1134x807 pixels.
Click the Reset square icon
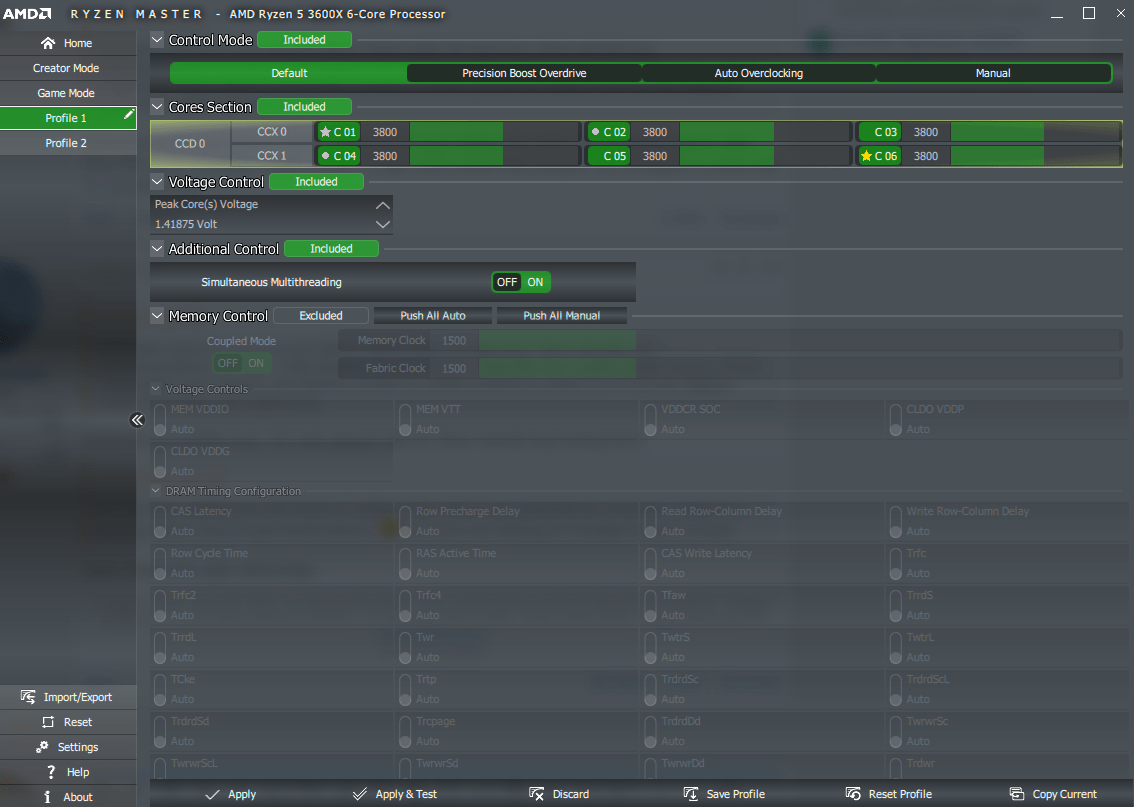click(48, 722)
